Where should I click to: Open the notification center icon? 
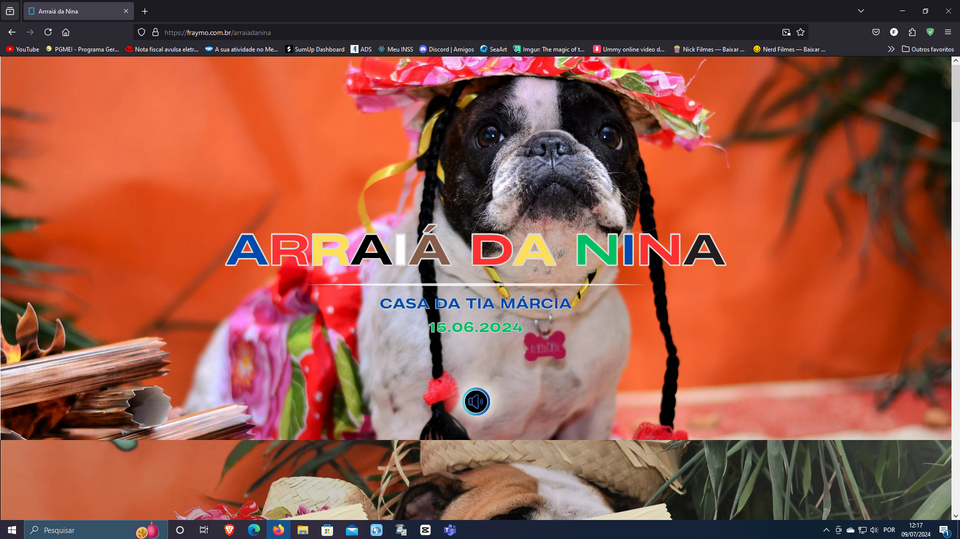tap(945, 530)
